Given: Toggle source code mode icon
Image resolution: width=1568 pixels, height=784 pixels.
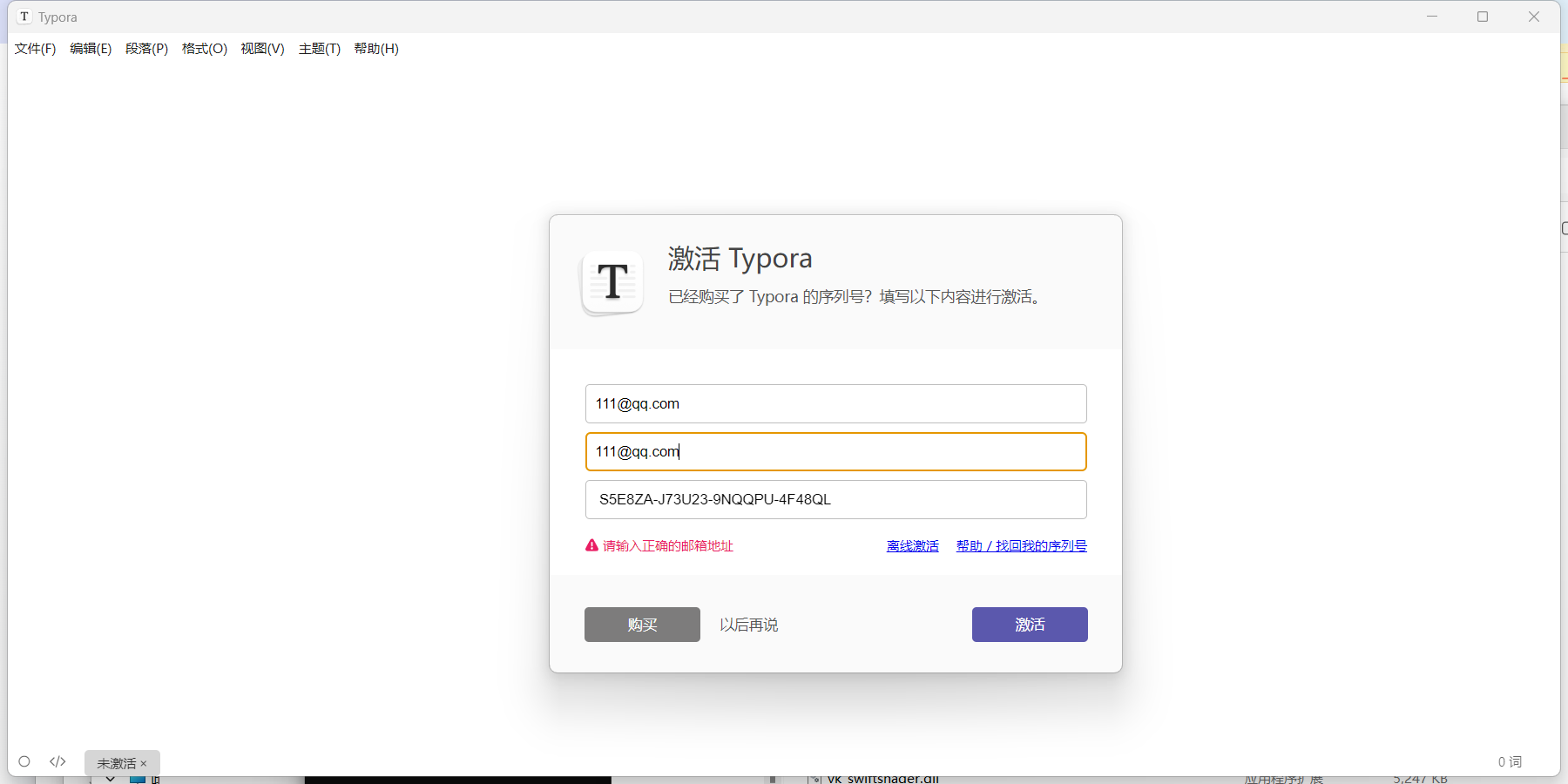Looking at the screenshot, I should coord(57,761).
